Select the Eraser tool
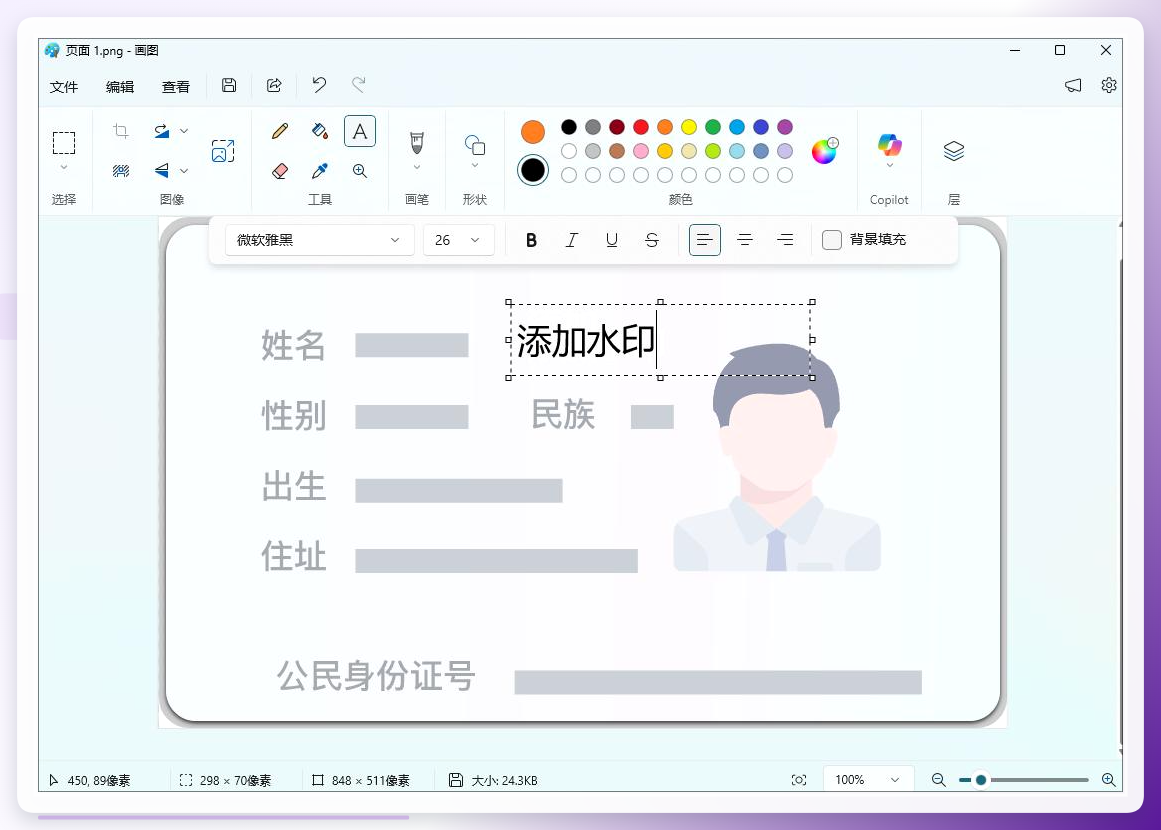Viewport: 1161px width, 830px height. (x=280, y=171)
